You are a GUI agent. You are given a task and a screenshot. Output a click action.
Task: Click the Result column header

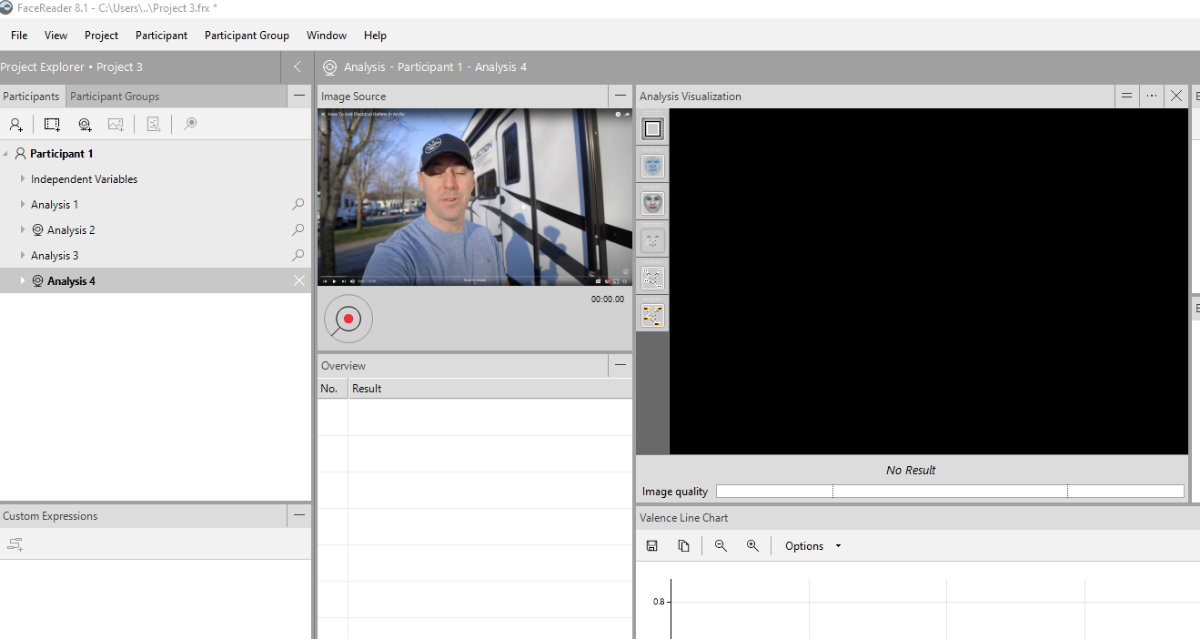(x=489, y=388)
